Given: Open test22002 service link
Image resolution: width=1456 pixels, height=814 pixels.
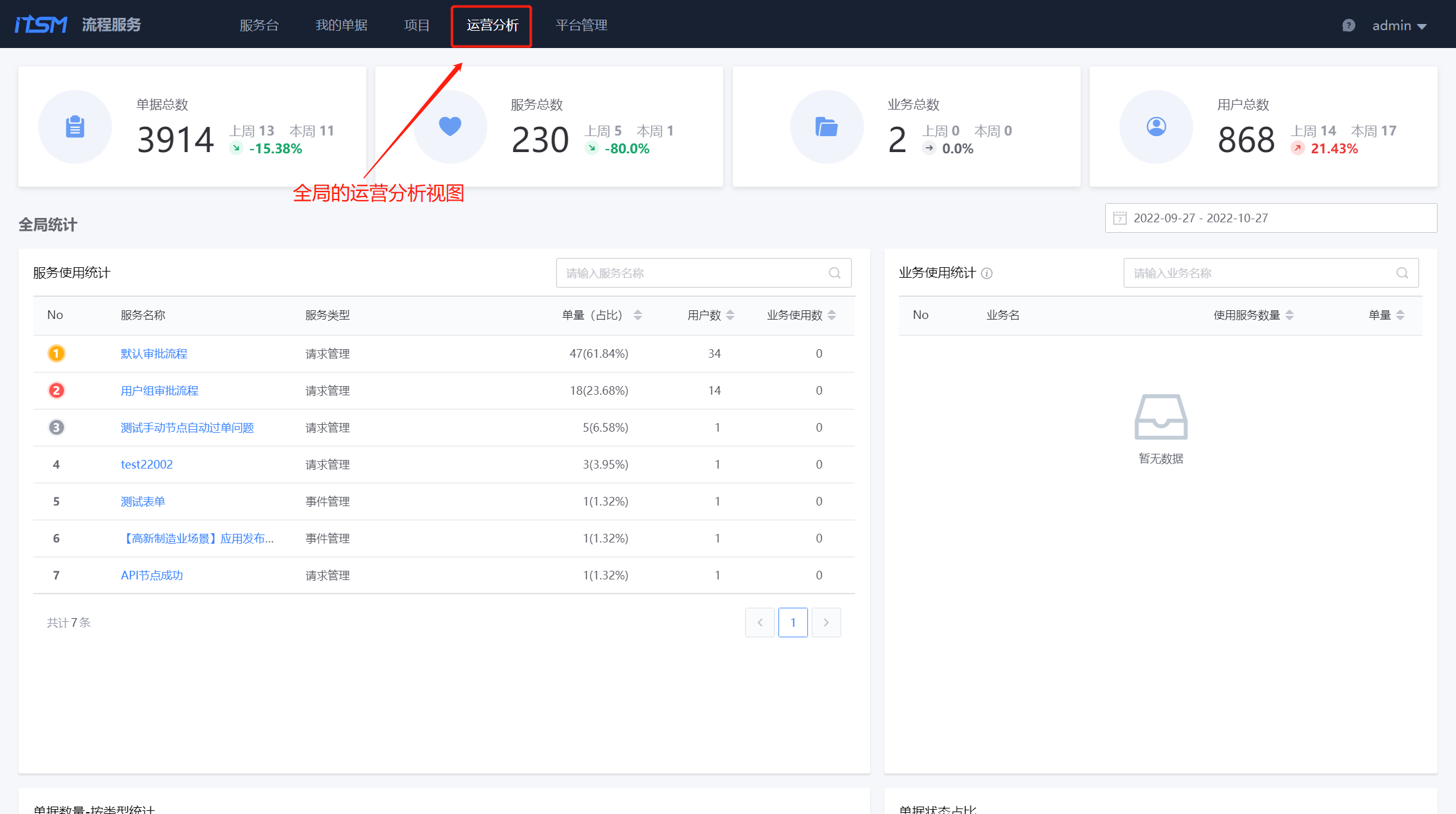Looking at the screenshot, I should coord(146,464).
